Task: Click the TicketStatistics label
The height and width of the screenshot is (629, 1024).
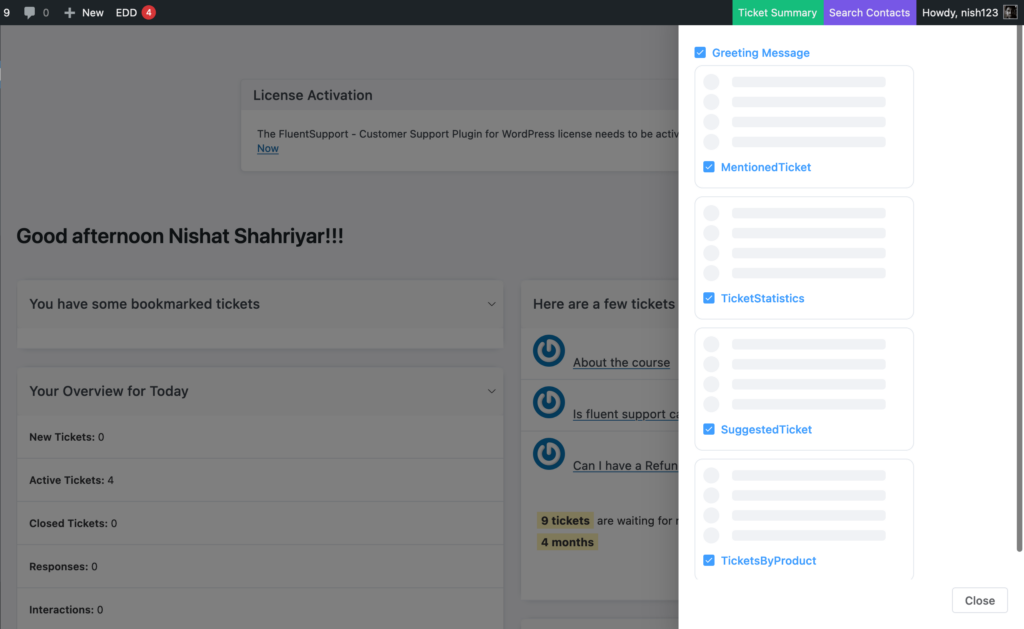Action: tap(763, 298)
